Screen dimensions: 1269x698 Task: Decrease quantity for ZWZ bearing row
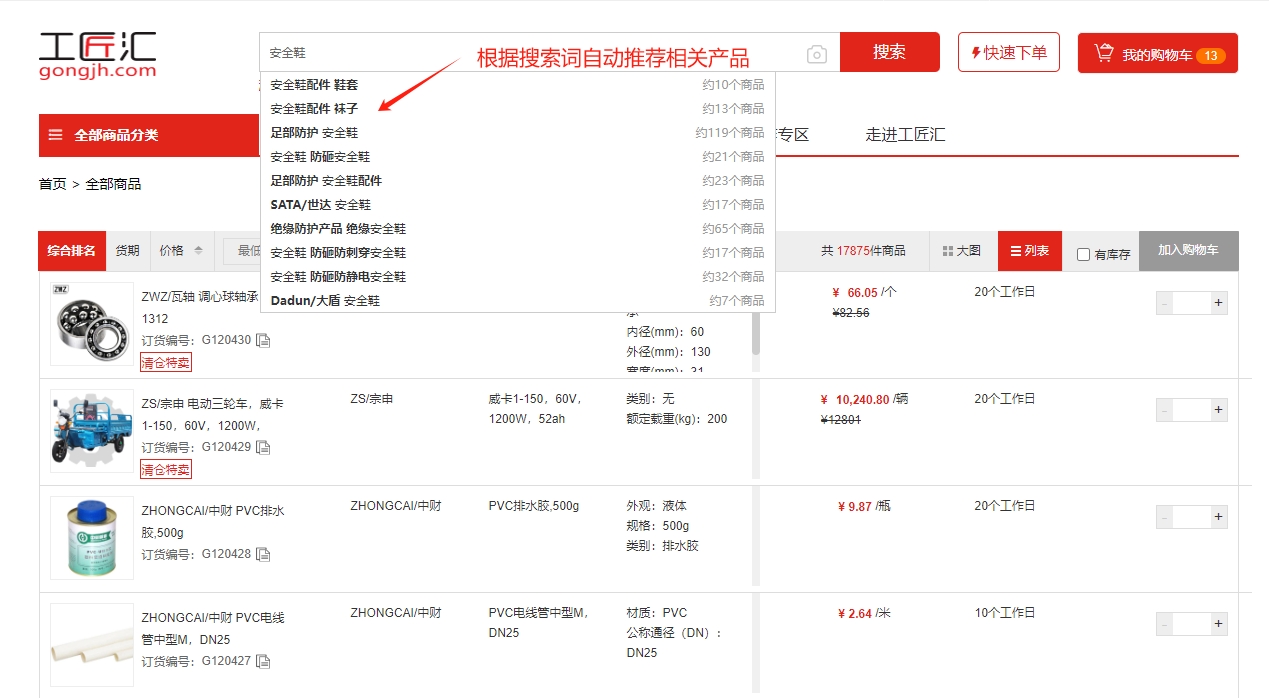(x=1165, y=303)
